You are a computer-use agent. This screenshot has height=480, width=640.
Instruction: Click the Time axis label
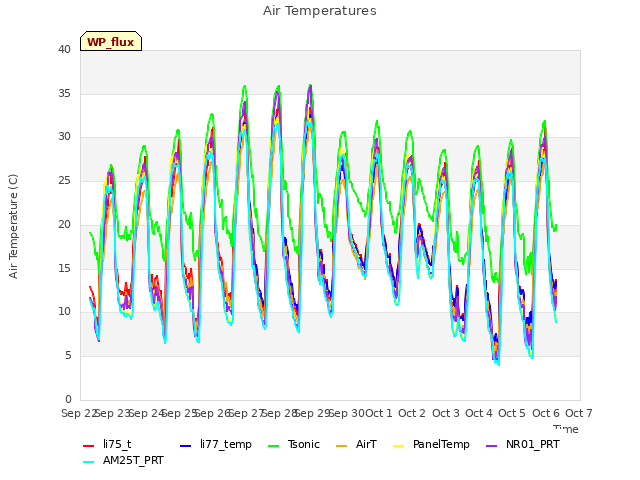[566, 429]
